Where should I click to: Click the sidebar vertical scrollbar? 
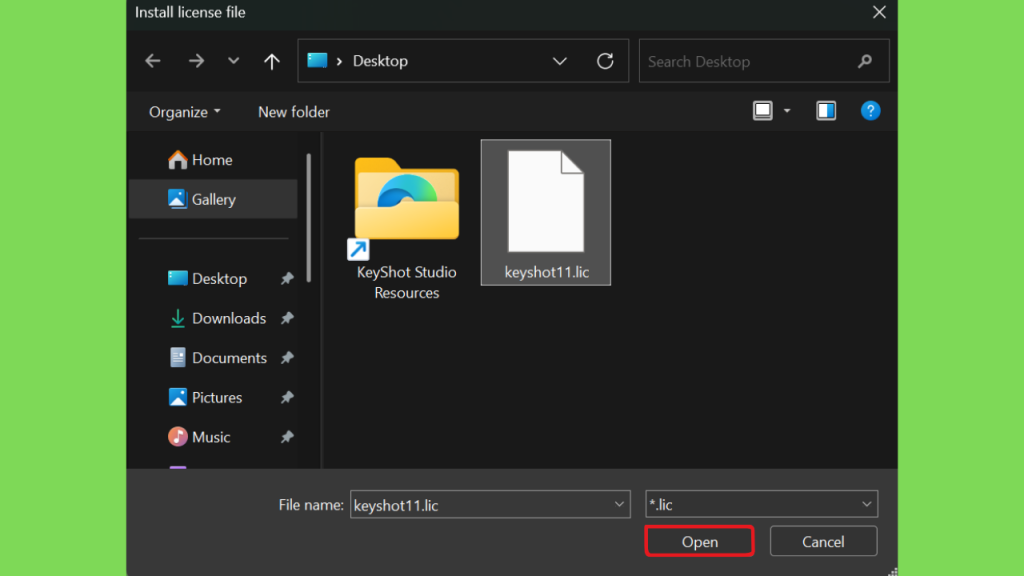coord(308,217)
